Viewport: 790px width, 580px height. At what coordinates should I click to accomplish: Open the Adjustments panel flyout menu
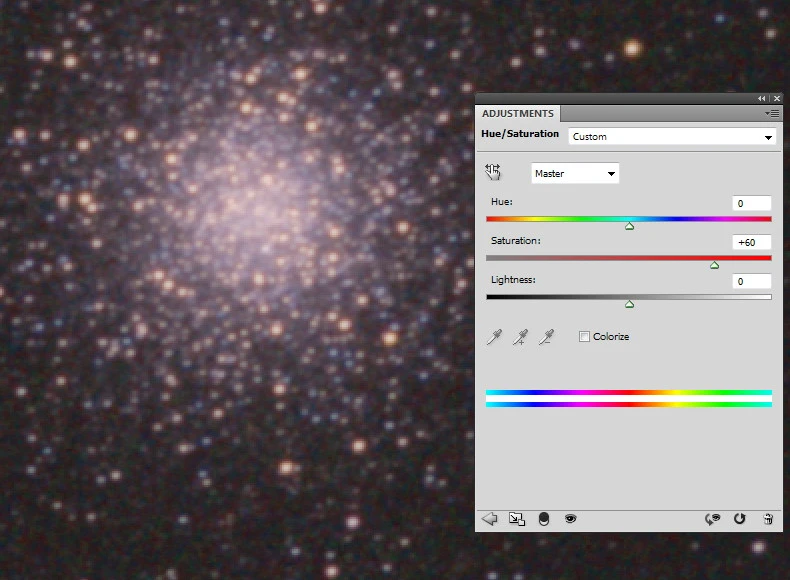(773, 114)
